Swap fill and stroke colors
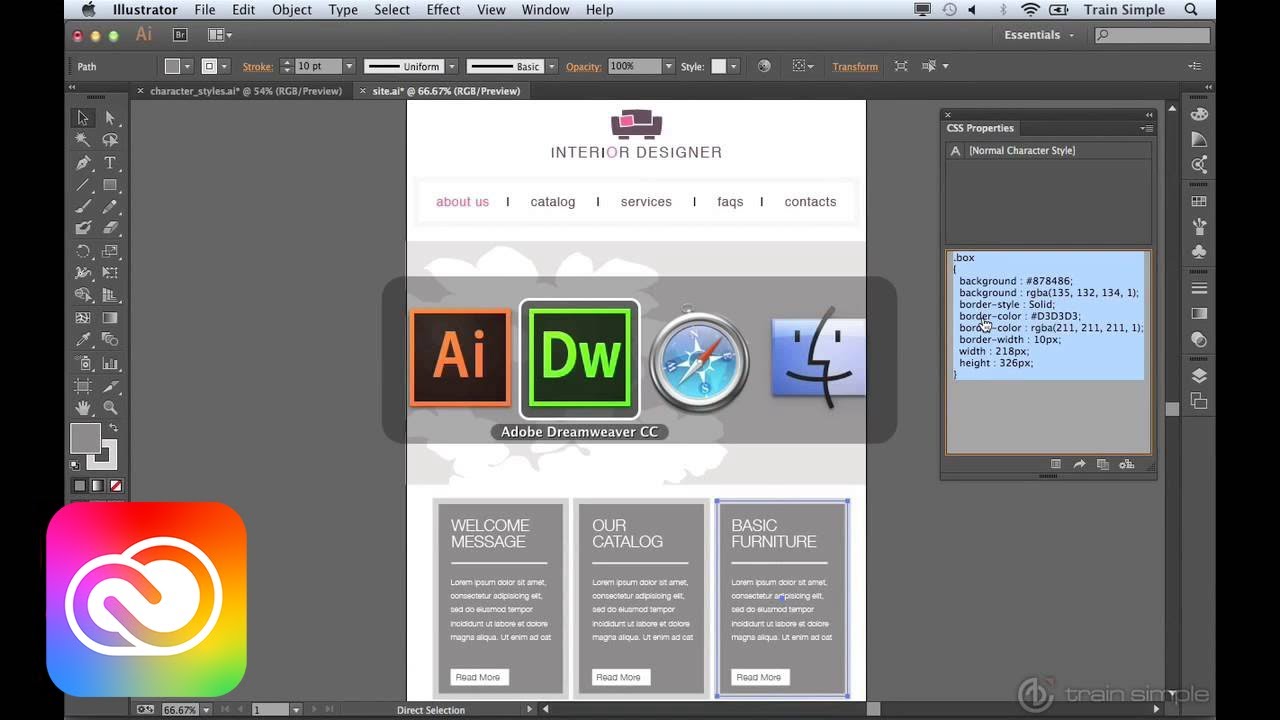This screenshot has height=720, width=1280. (x=113, y=428)
